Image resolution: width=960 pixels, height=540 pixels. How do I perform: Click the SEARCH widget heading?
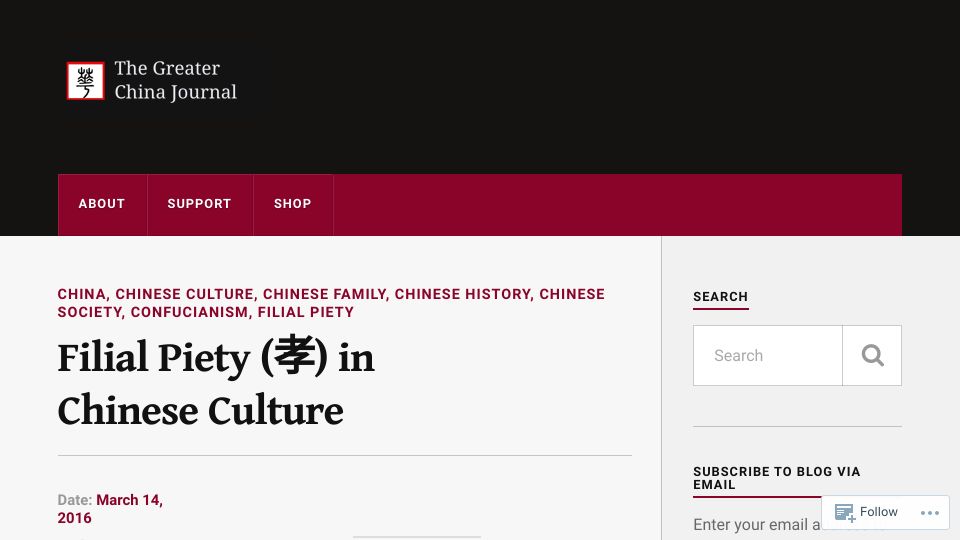point(721,297)
